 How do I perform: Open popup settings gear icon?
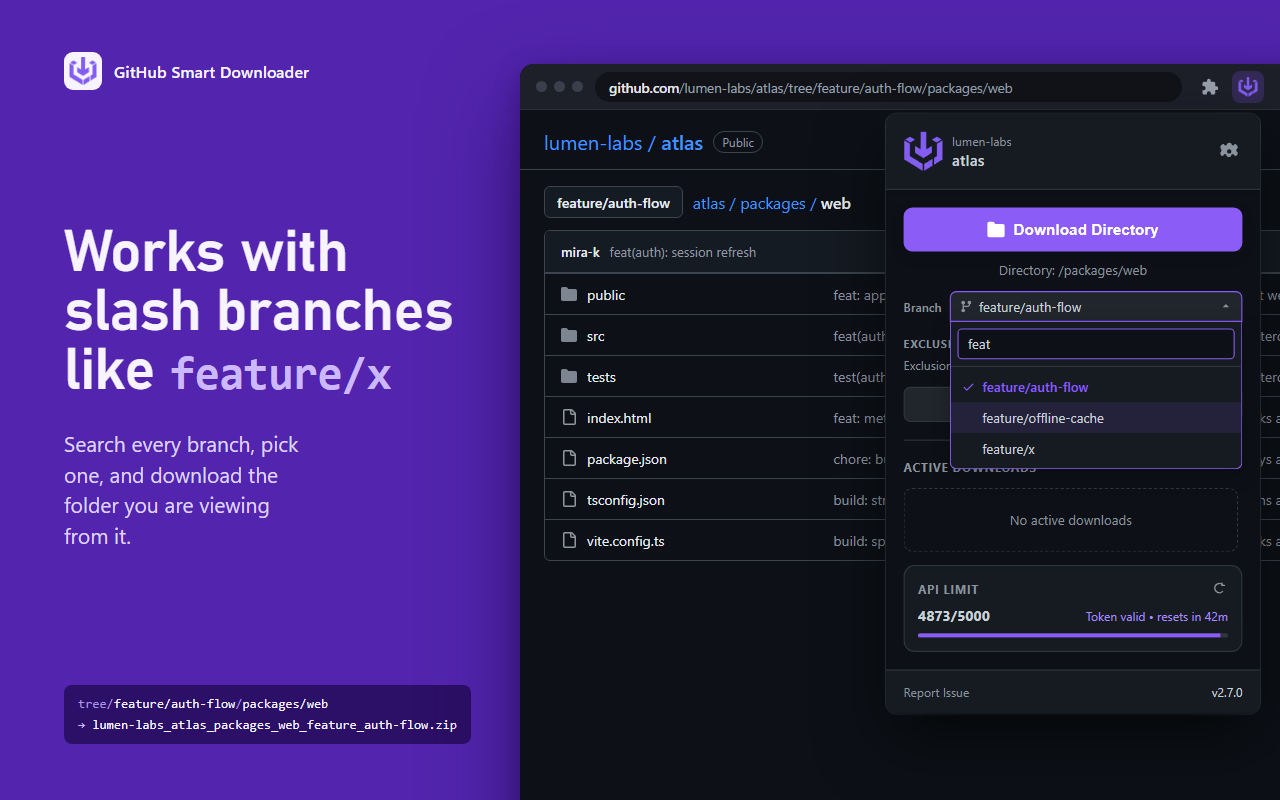coord(1229,150)
